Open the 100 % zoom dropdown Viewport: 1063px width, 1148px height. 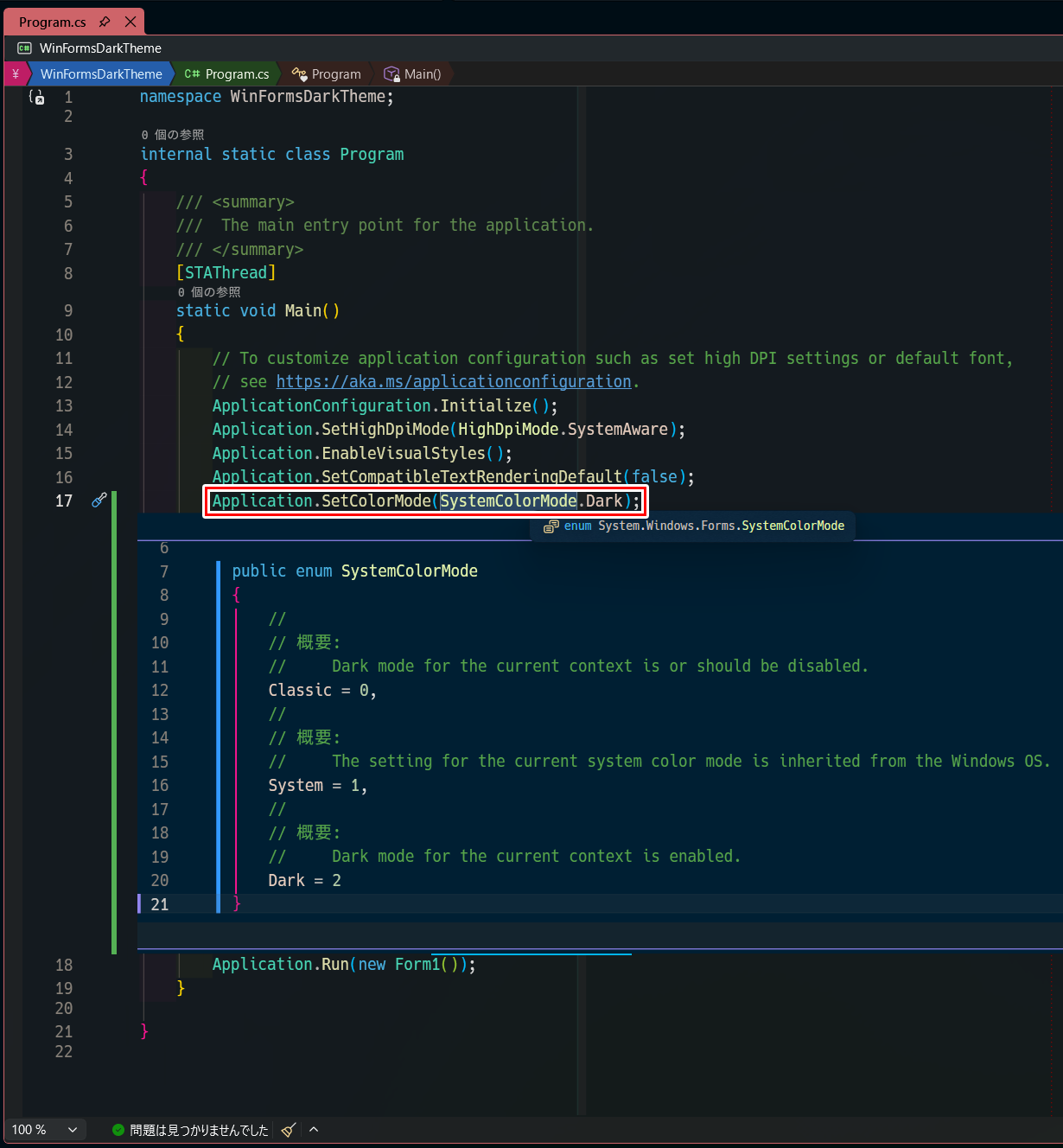coord(44,1129)
